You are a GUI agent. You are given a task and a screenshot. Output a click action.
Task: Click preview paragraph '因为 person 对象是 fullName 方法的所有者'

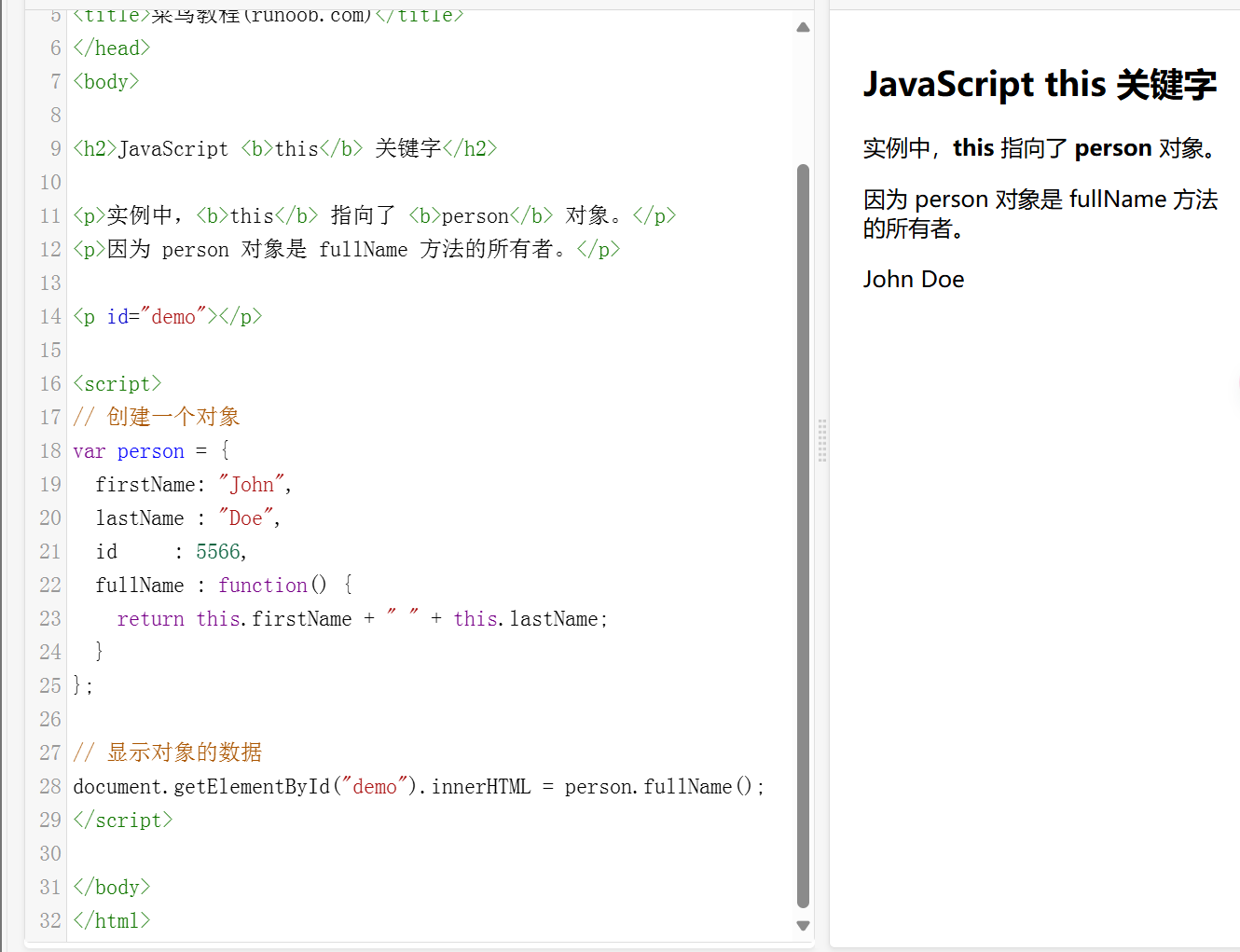pos(1040,214)
